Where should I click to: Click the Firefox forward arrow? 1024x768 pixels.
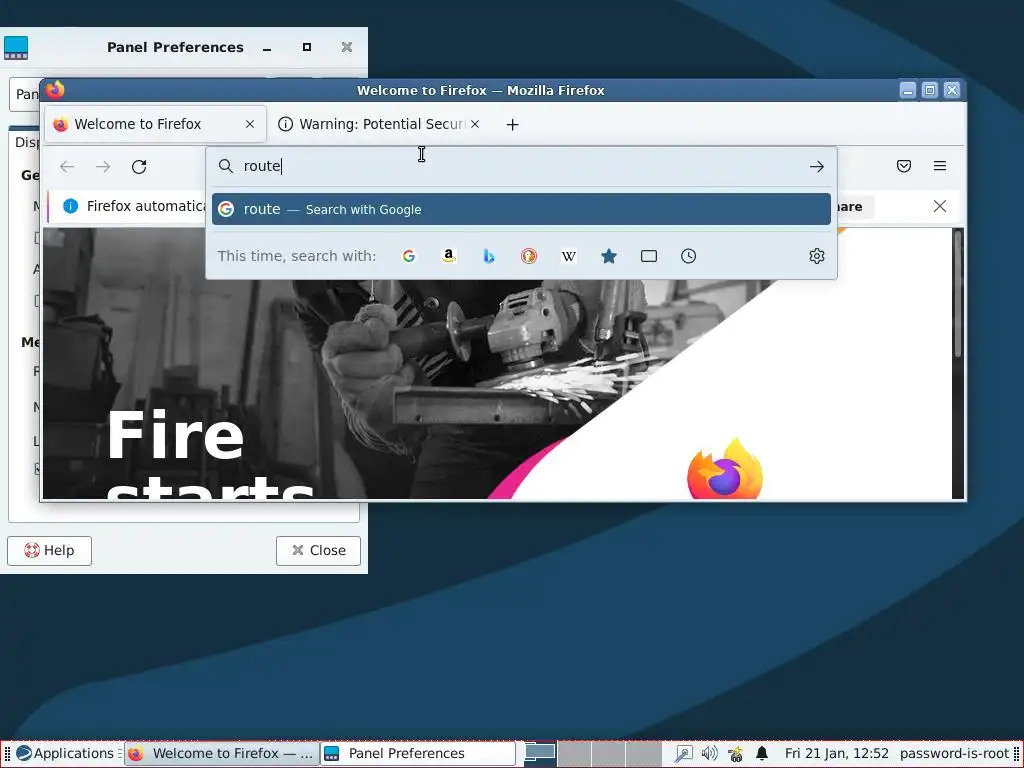(x=103, y=167)
